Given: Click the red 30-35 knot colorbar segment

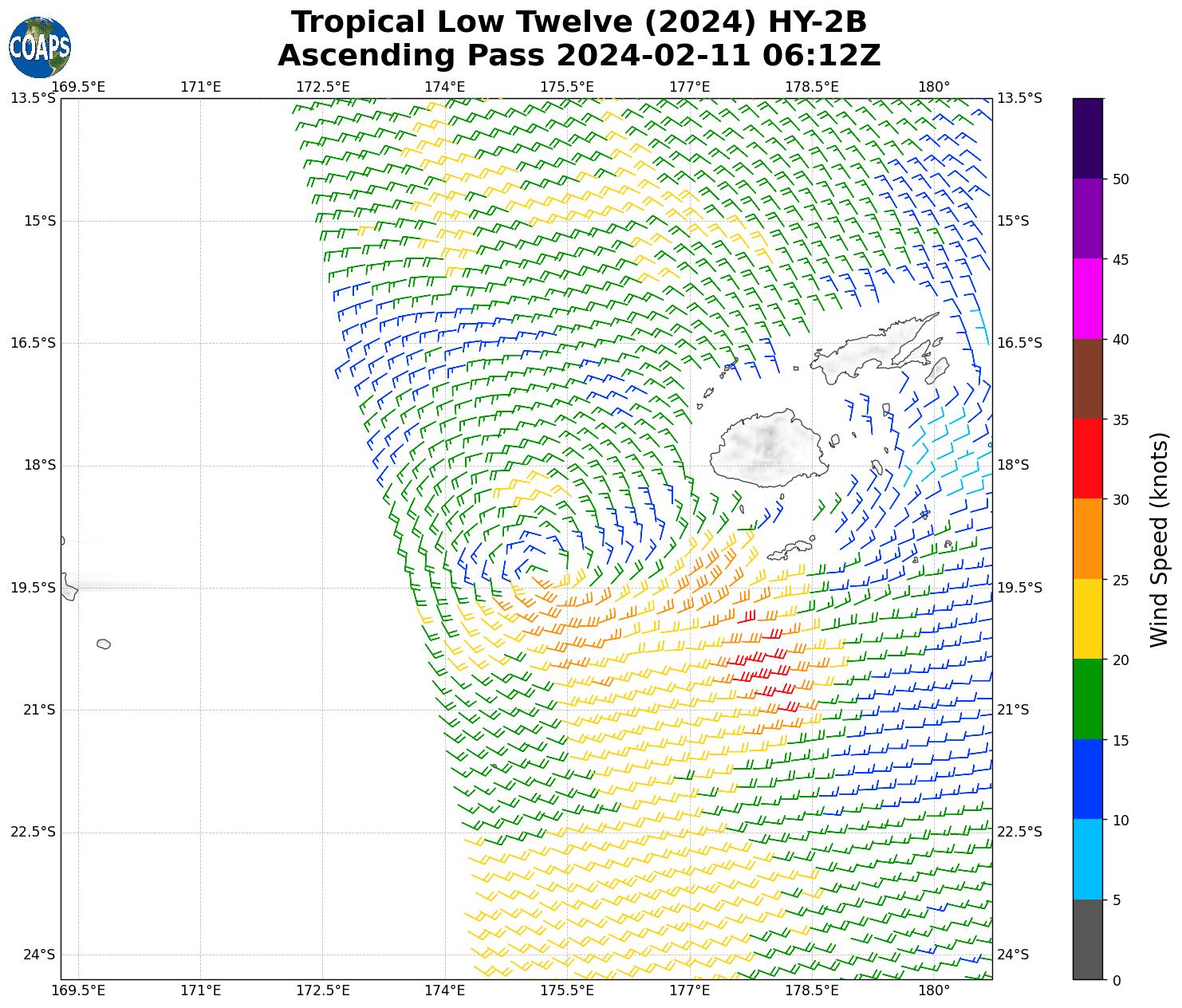Looking at the screenshot, I should click(1088, 459).
